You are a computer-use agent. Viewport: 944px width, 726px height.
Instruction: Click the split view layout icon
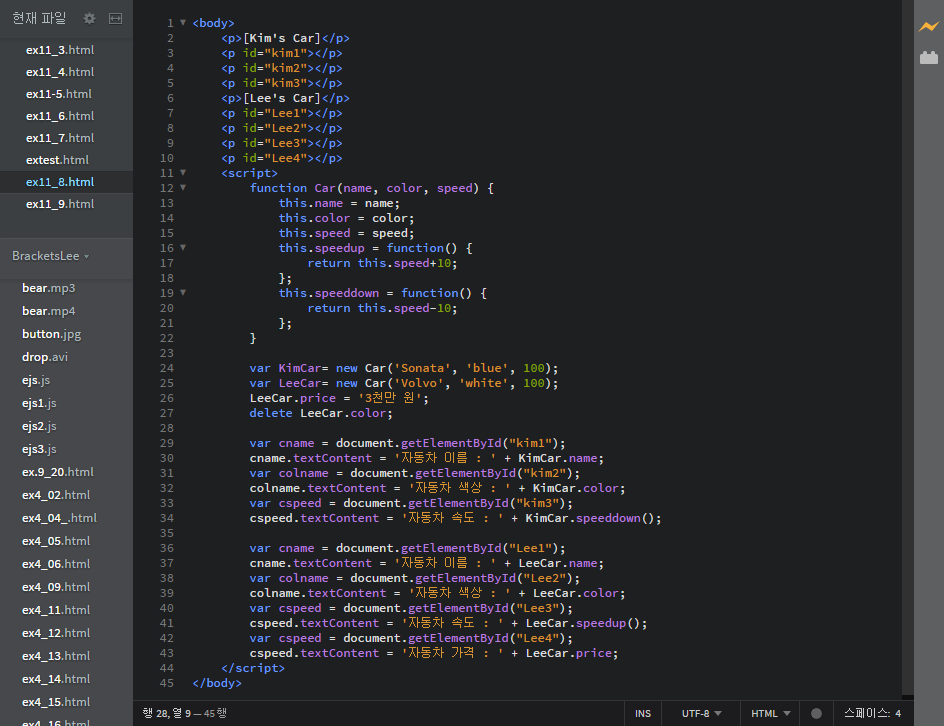[116, 19]
